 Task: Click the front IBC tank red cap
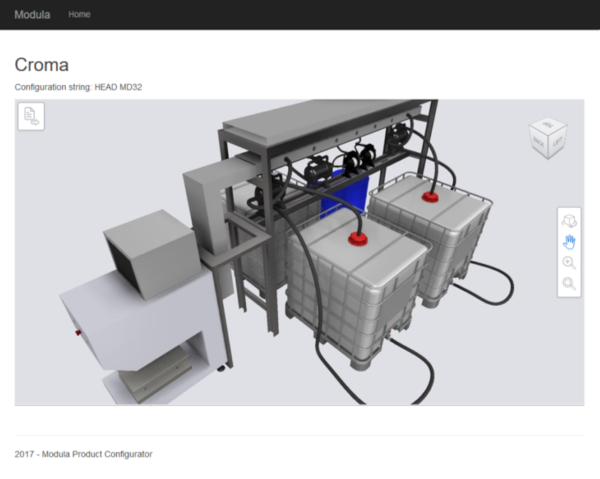(x=358, y=239)
